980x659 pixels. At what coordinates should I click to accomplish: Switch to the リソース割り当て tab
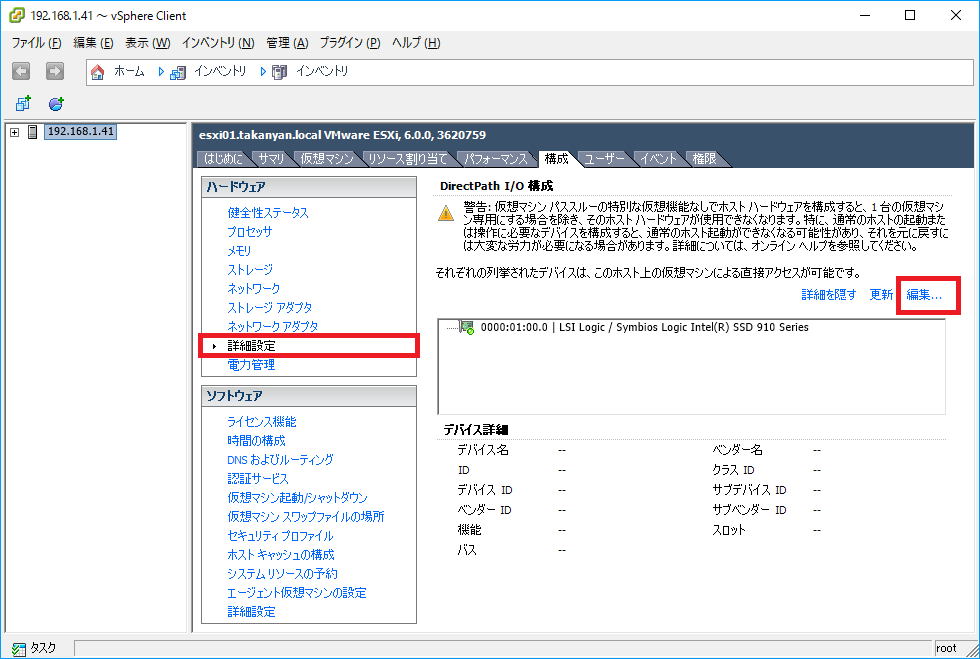(408, 159)
